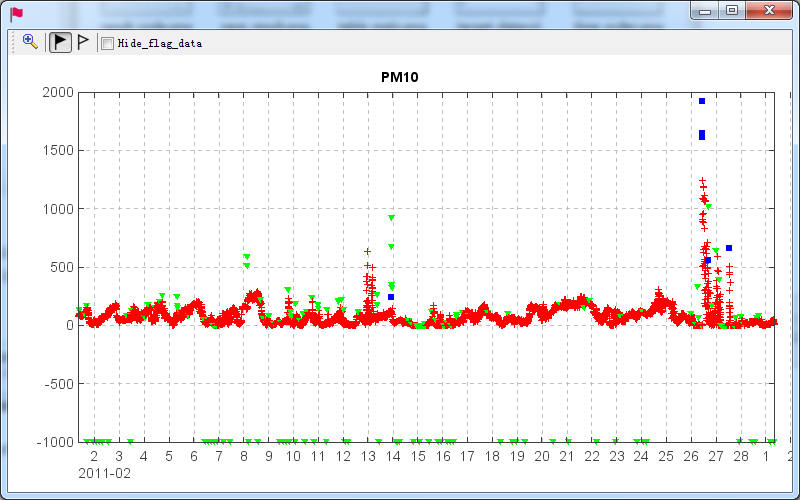The height and width of the screenshot is (500, 800).
Task: Maximize the plot window
Action: pyautogui.click(x=732, y=10)
